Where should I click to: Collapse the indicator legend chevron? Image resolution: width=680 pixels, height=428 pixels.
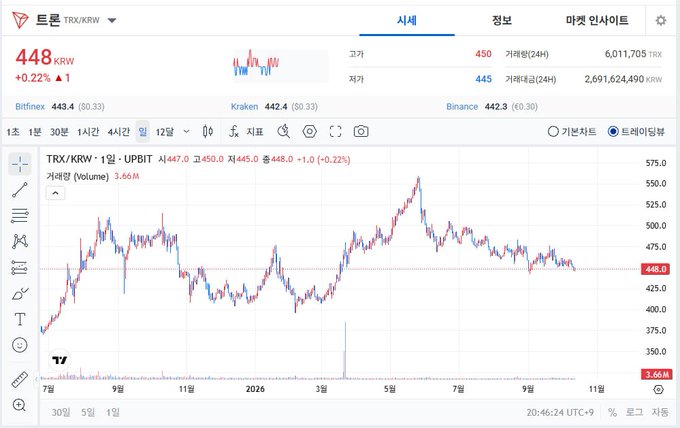pyautogui.click(x=56, y=193)
